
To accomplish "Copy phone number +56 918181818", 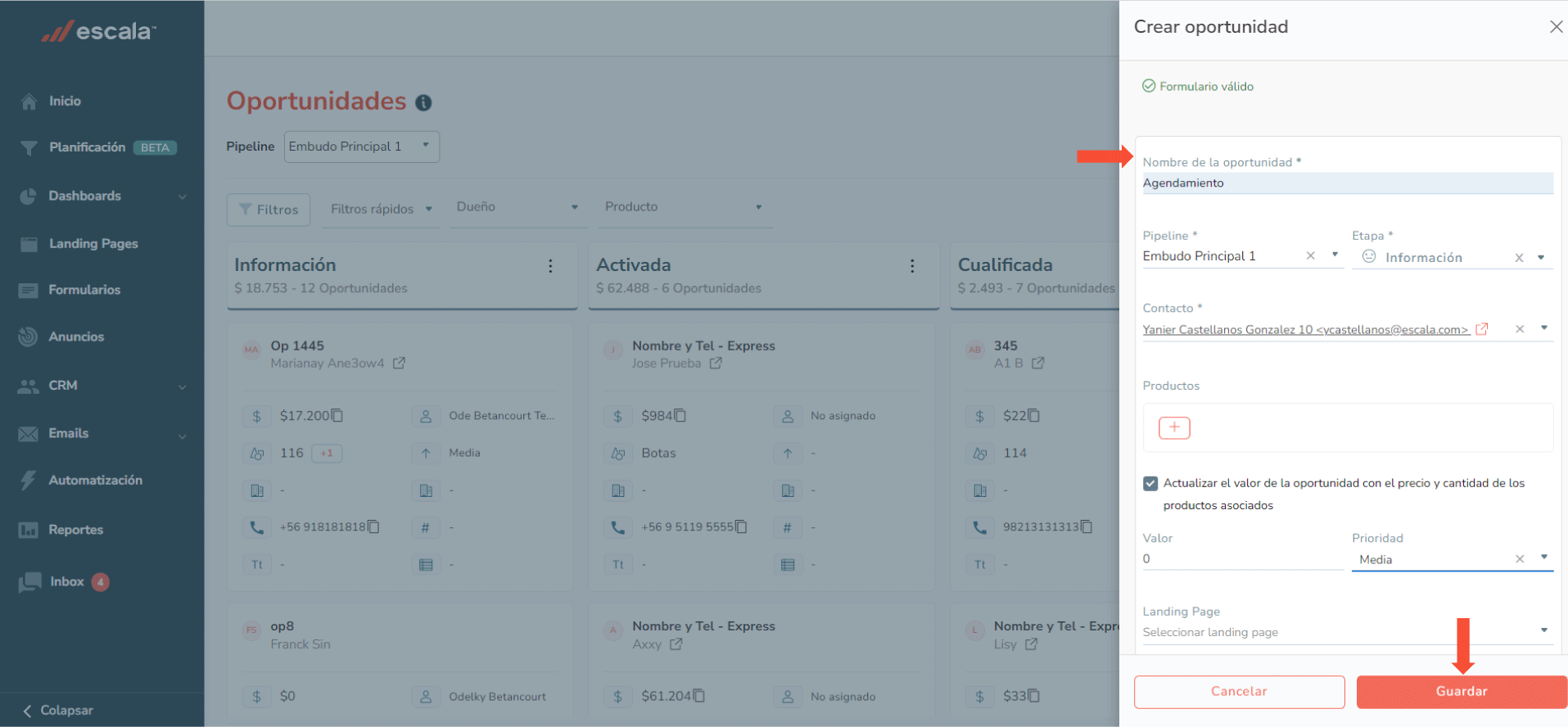I will click(x=373, y=526).
